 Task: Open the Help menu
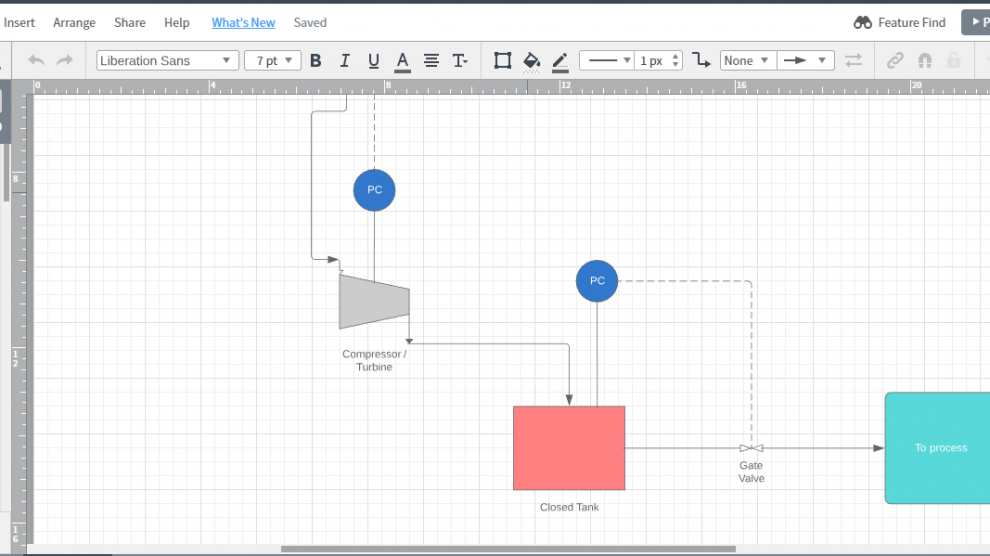pyautogui.click(x=177, y=23)
